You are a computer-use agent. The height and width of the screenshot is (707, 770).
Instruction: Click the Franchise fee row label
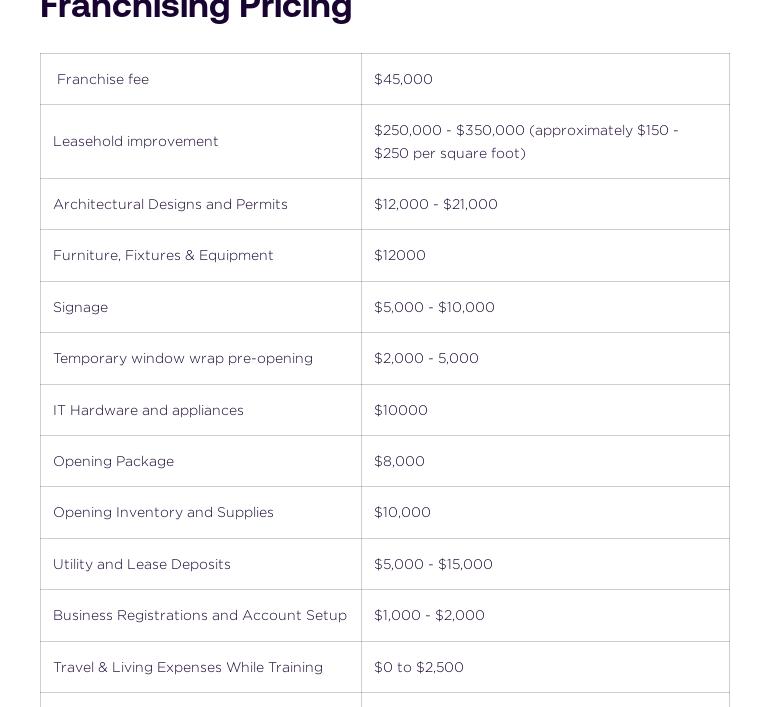[x=103, y=79]
